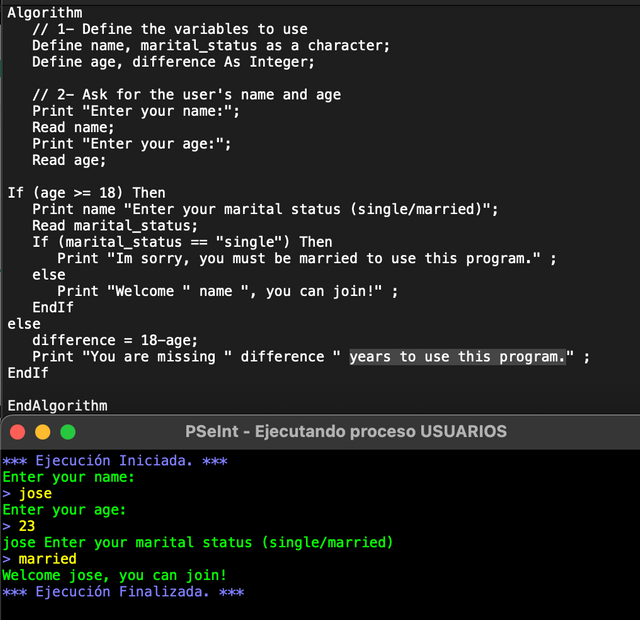Close the PSeInt execution window

pos(18,432)
